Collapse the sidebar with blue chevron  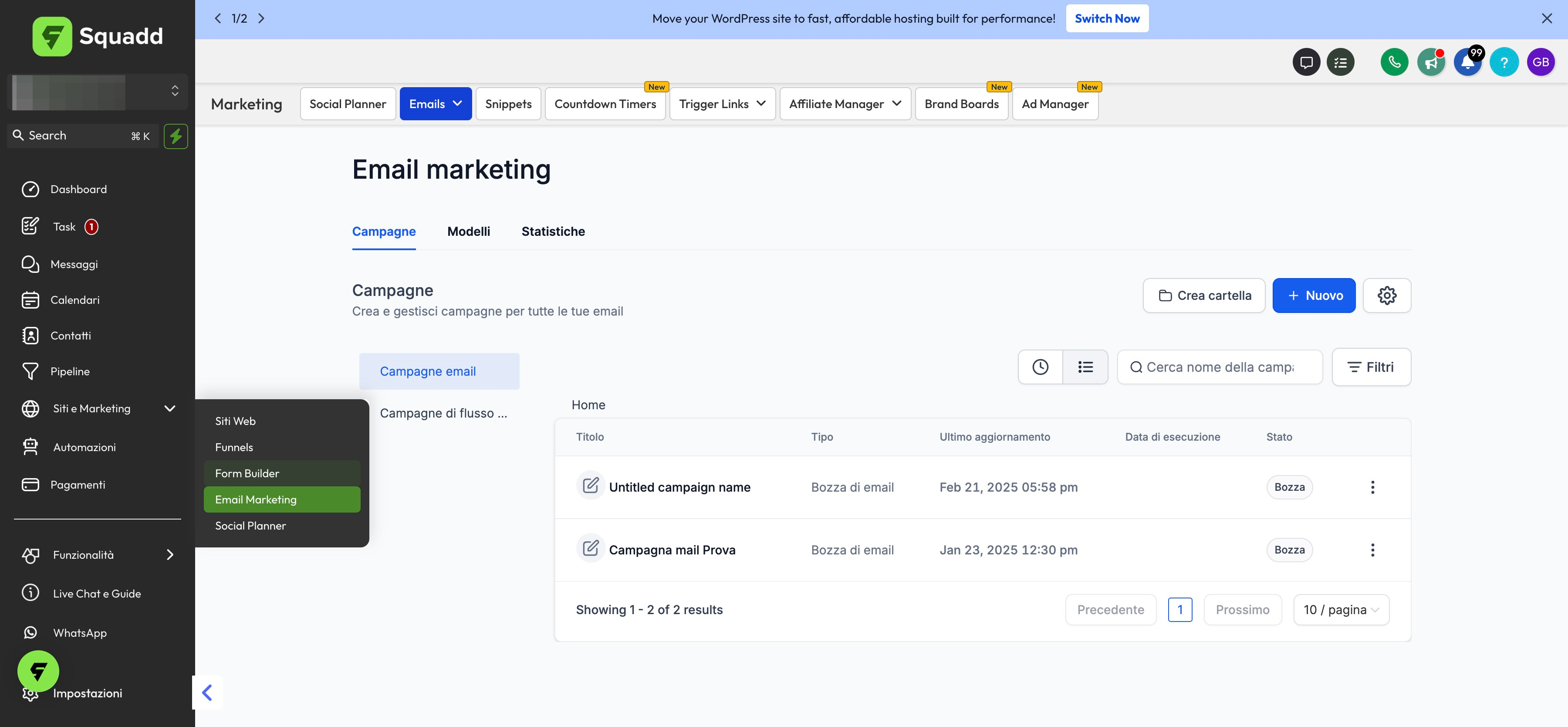click(x=208, y=692)
